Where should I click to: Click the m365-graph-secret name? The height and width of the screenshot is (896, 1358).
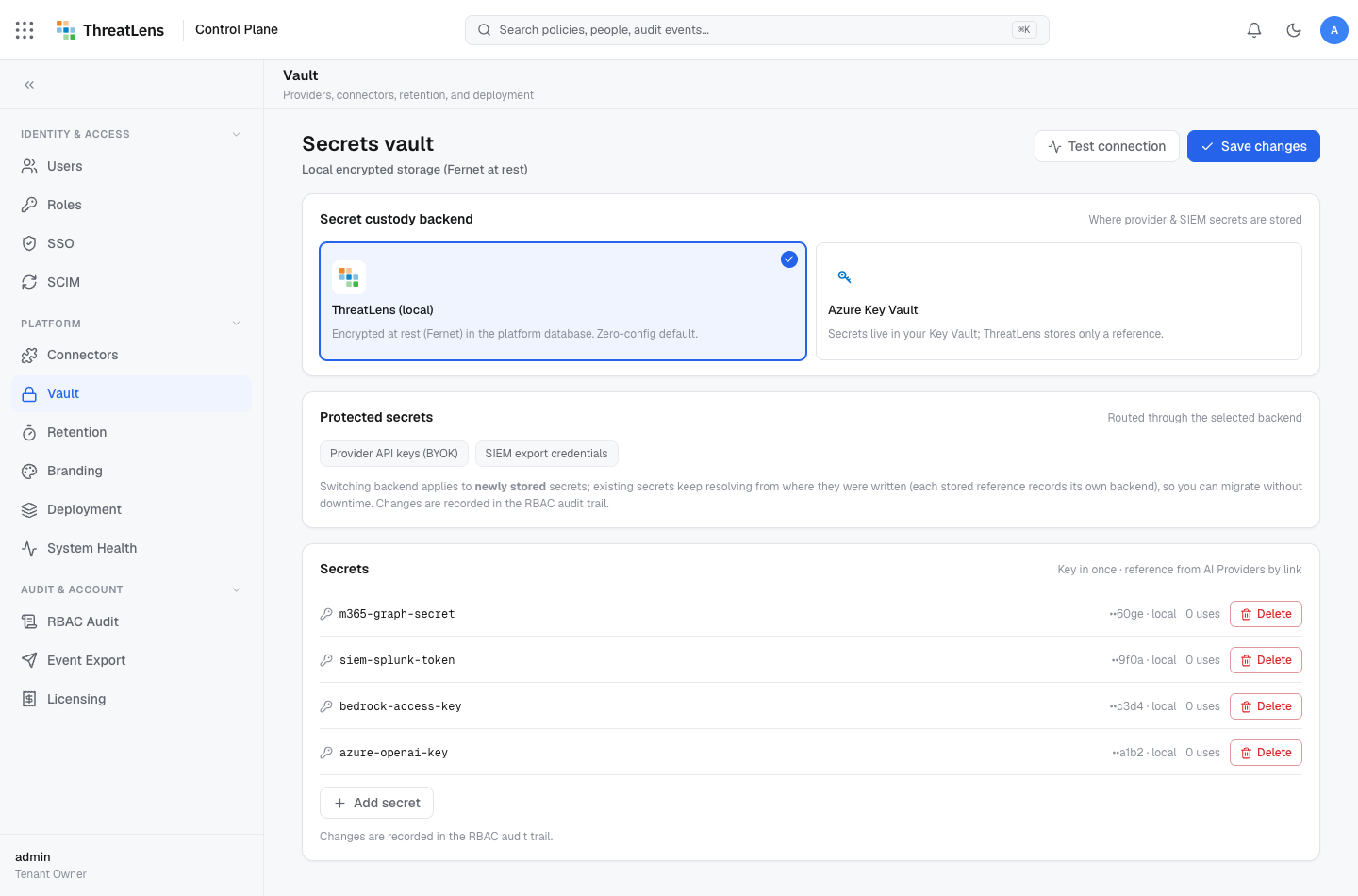tap(397, 614)
